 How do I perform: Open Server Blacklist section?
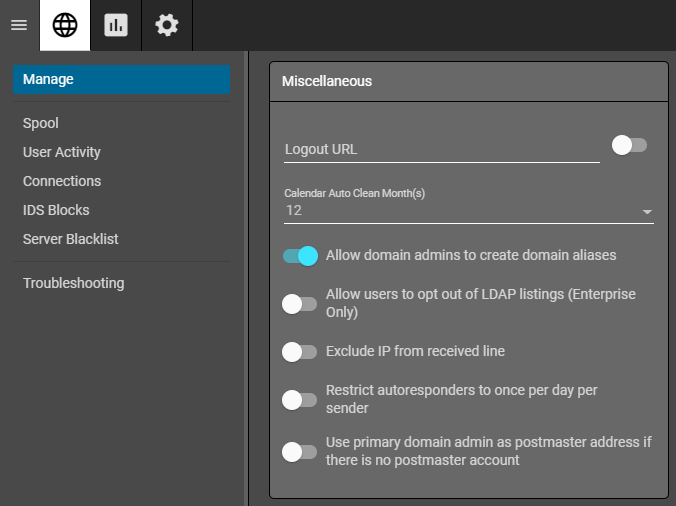tap(71, 239)
